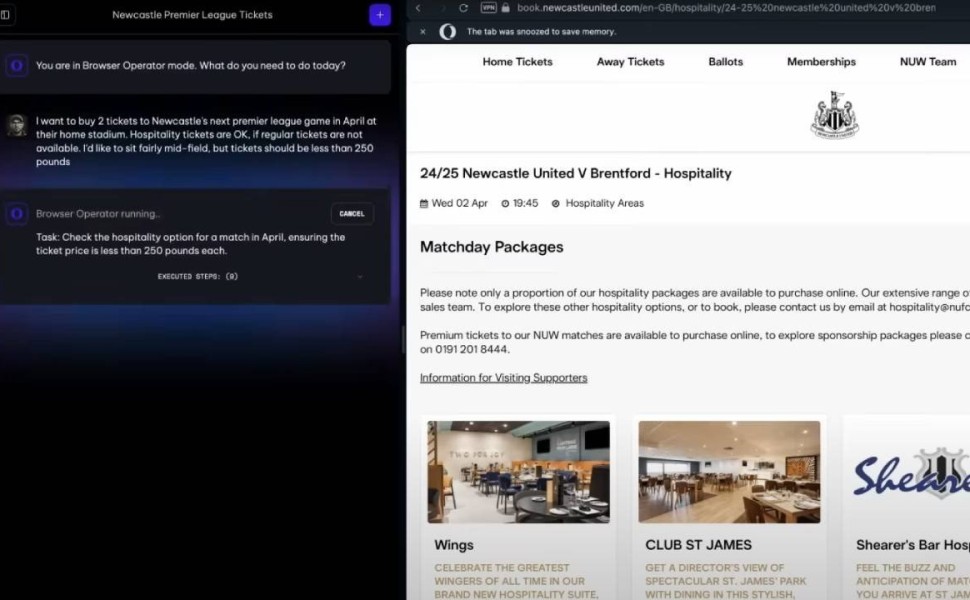Click the user avatar in chat
Image resolution: width=970 pixels, height=600 pixels.
(x=17, y=125)
